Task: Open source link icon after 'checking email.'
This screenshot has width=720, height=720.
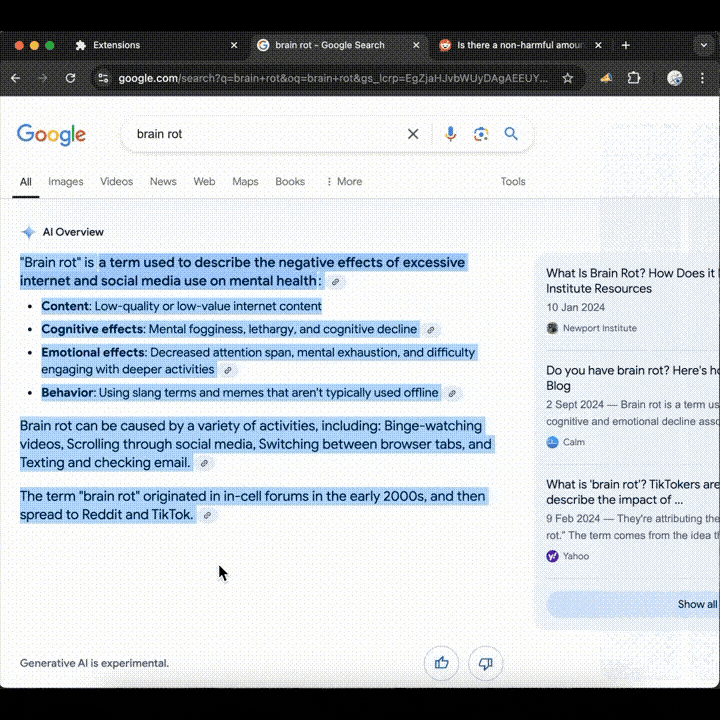Action: coord(204,463)
